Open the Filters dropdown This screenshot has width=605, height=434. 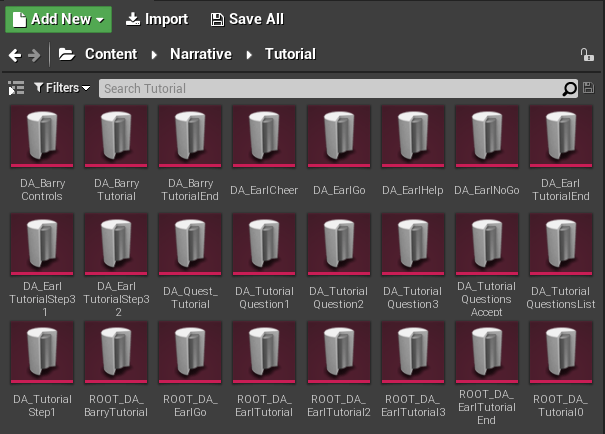(x=62, y=89)
